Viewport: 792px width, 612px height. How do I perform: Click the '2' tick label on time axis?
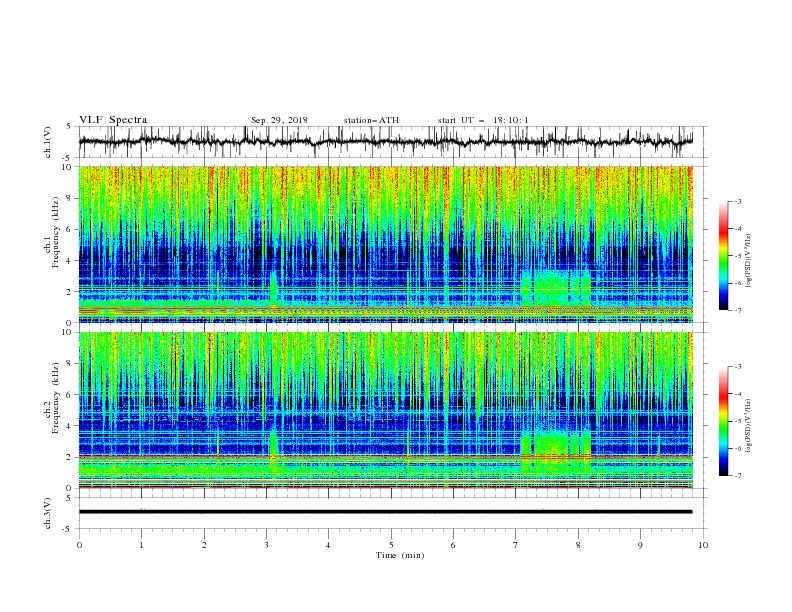[204, 545]
